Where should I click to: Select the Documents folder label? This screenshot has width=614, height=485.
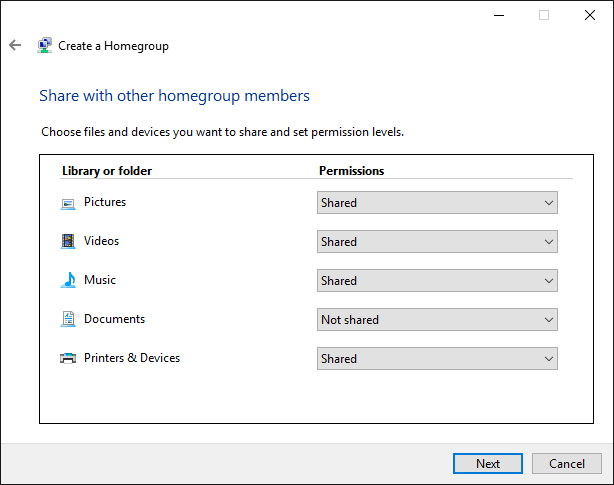pos(114,319)
